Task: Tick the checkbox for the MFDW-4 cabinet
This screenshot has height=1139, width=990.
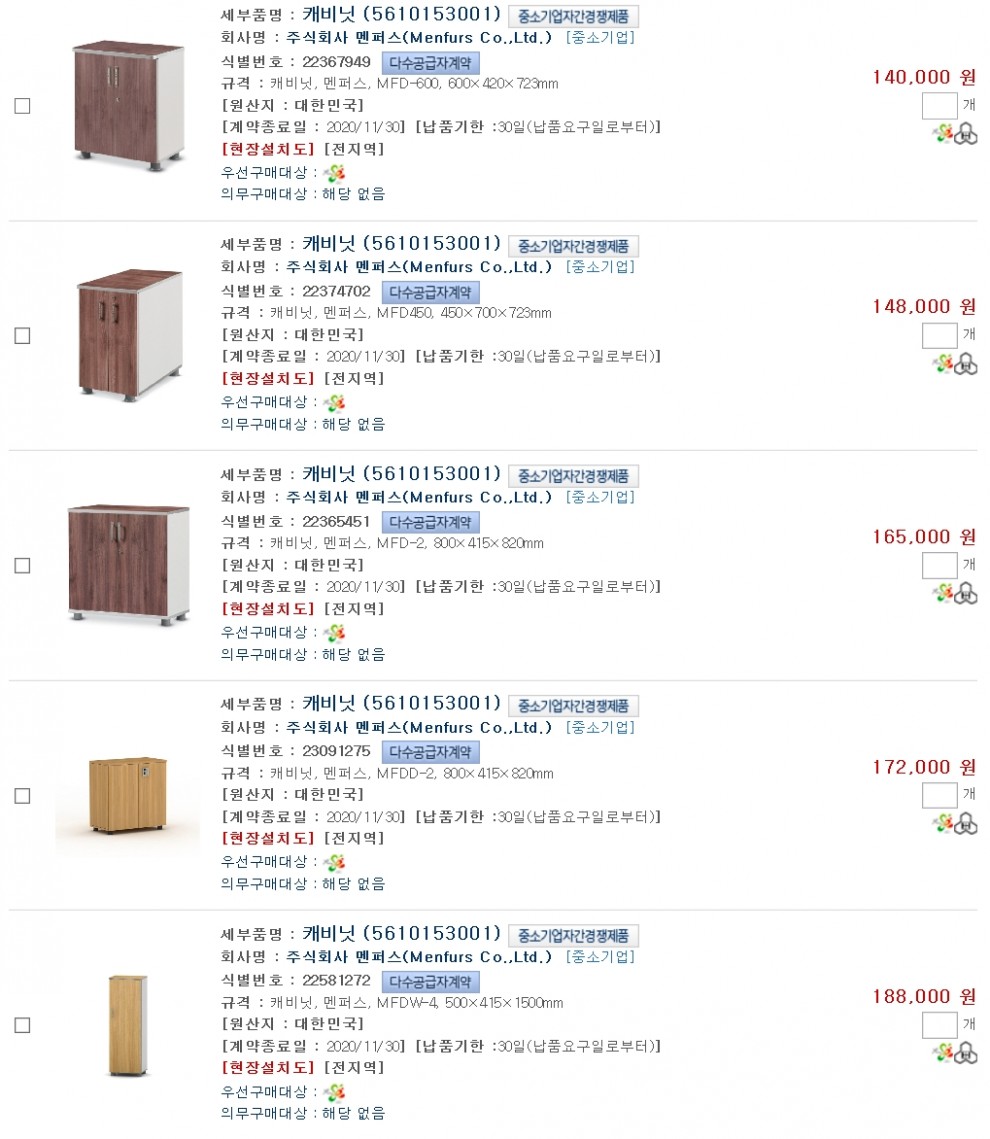Action: point(22,1025)
